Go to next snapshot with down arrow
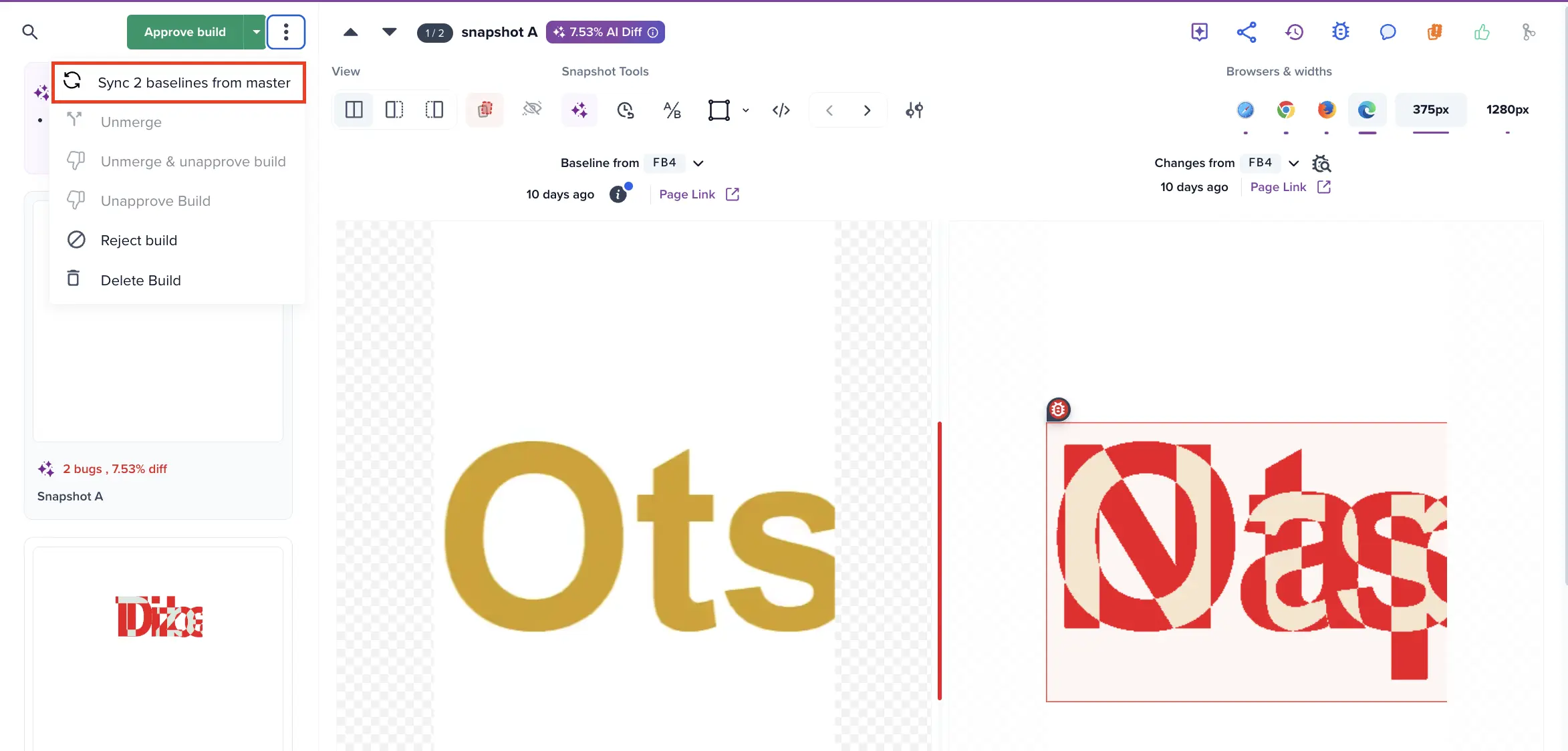Image resolution: width=1568 pixels, height=751 pixels. (389, 32)
